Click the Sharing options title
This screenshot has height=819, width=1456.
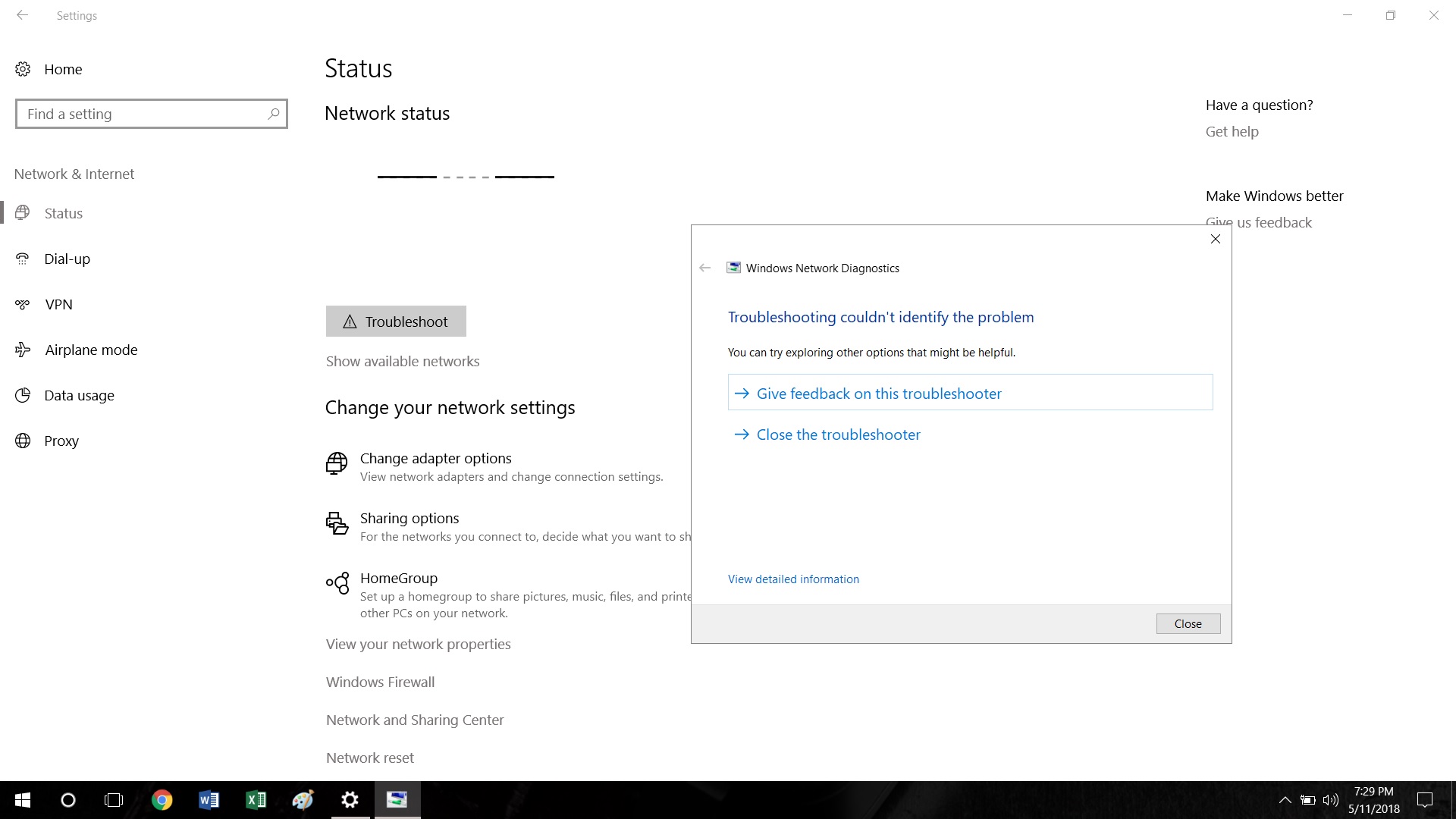[409, 518]
